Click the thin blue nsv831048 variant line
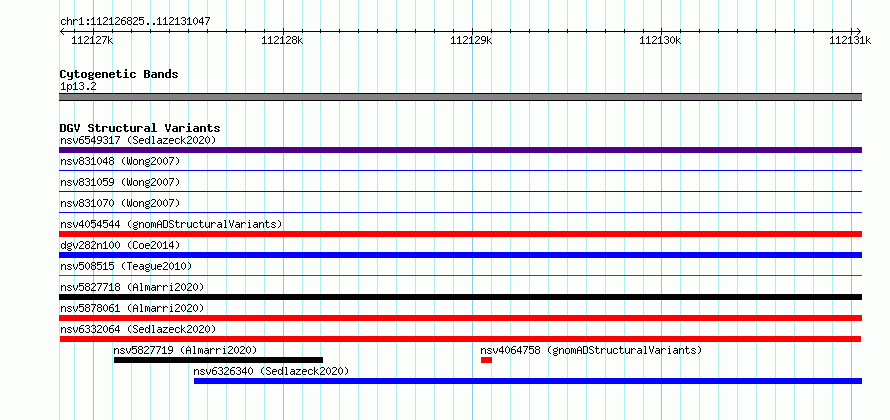Image resolution: width=890 pixels, height=420 pixels. tap(460, 170)
